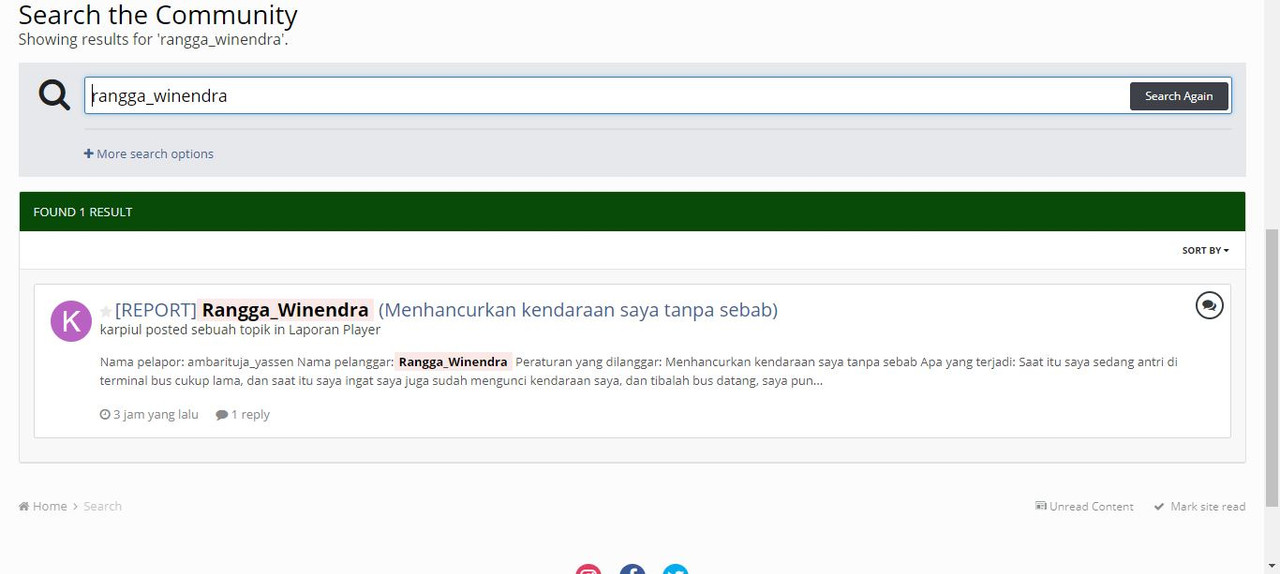Expand More search options
Screen dimensions: 1280x574
coord(149,154)
